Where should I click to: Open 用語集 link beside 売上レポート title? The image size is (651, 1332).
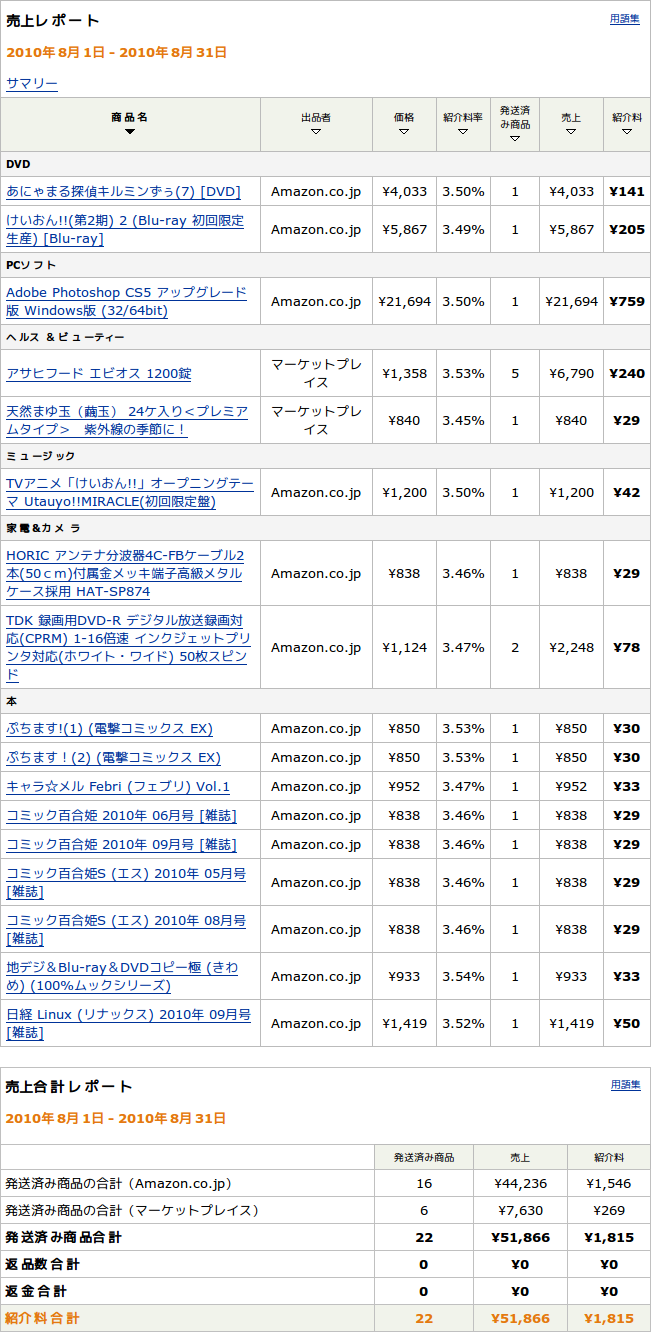tap(625, 19)
